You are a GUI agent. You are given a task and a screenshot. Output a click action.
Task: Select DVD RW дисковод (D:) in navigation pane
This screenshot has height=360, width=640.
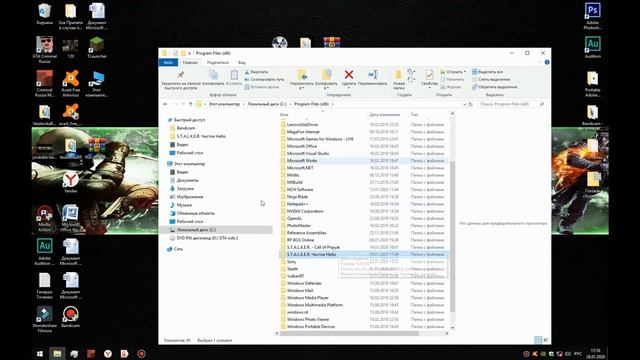tap(207, 238)
